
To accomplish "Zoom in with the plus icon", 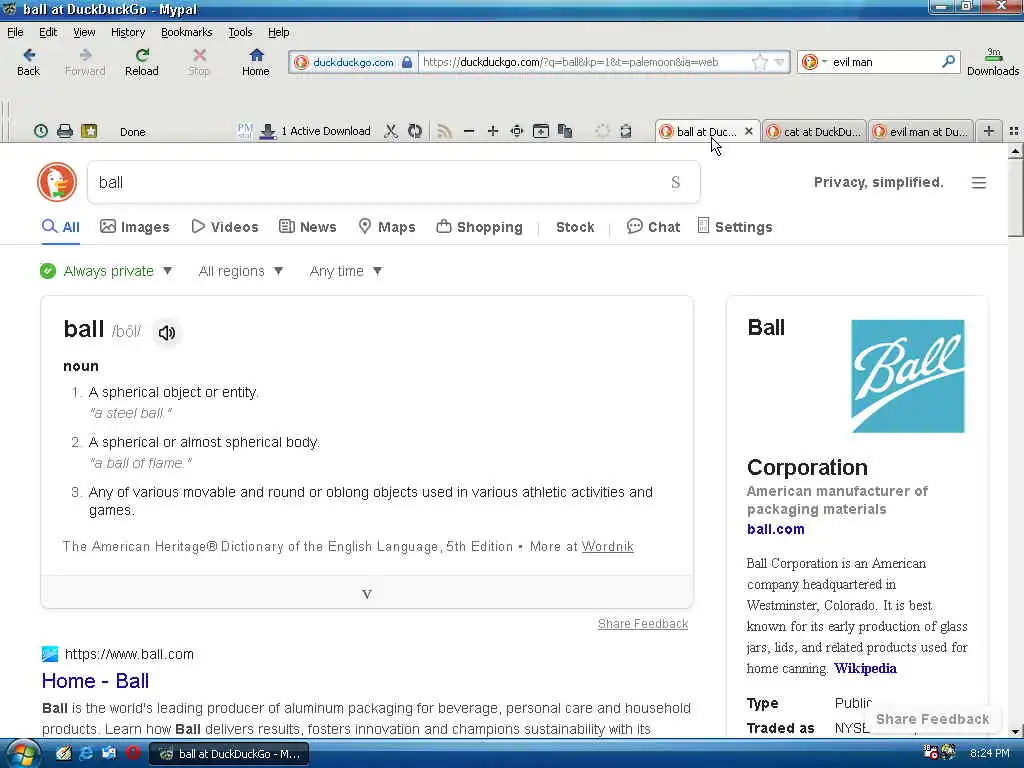I will [x=492, y=131].
